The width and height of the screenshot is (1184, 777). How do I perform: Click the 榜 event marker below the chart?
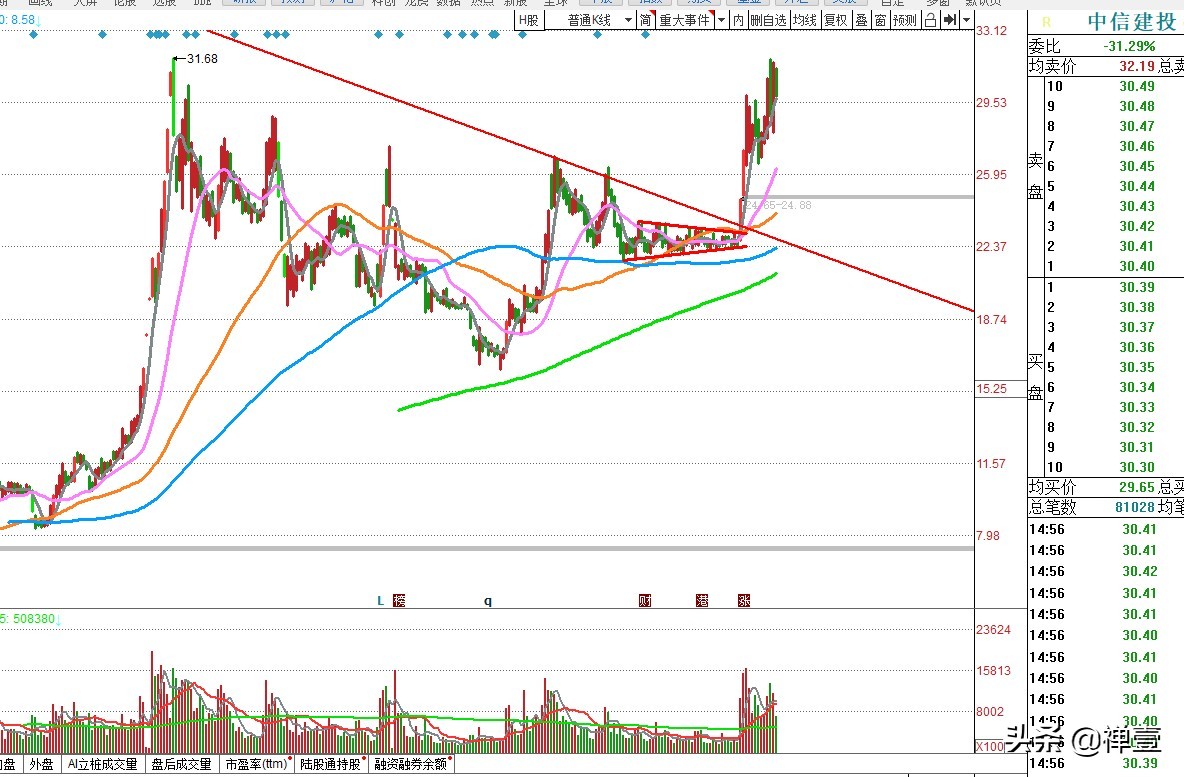click(399, 600)
